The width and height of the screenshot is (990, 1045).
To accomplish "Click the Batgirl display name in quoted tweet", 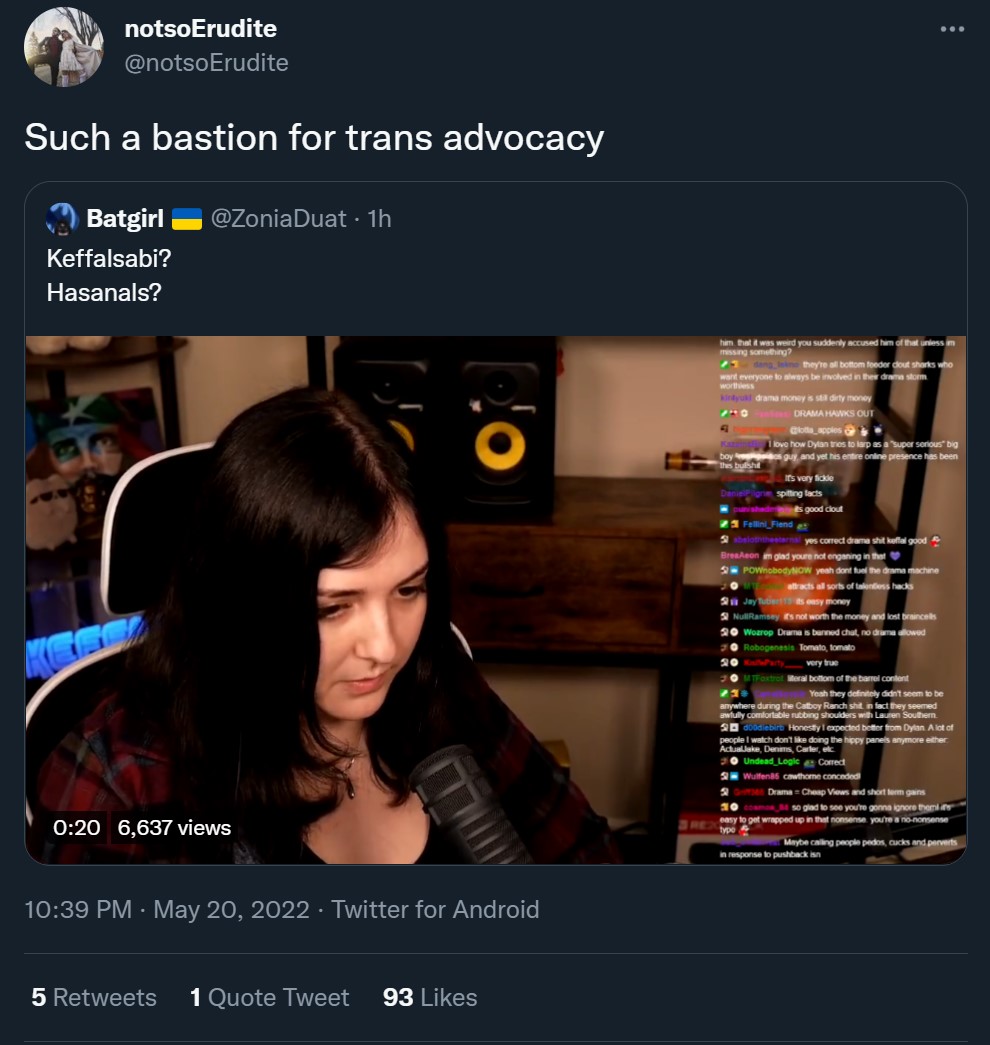I will [x=125, y=219].
